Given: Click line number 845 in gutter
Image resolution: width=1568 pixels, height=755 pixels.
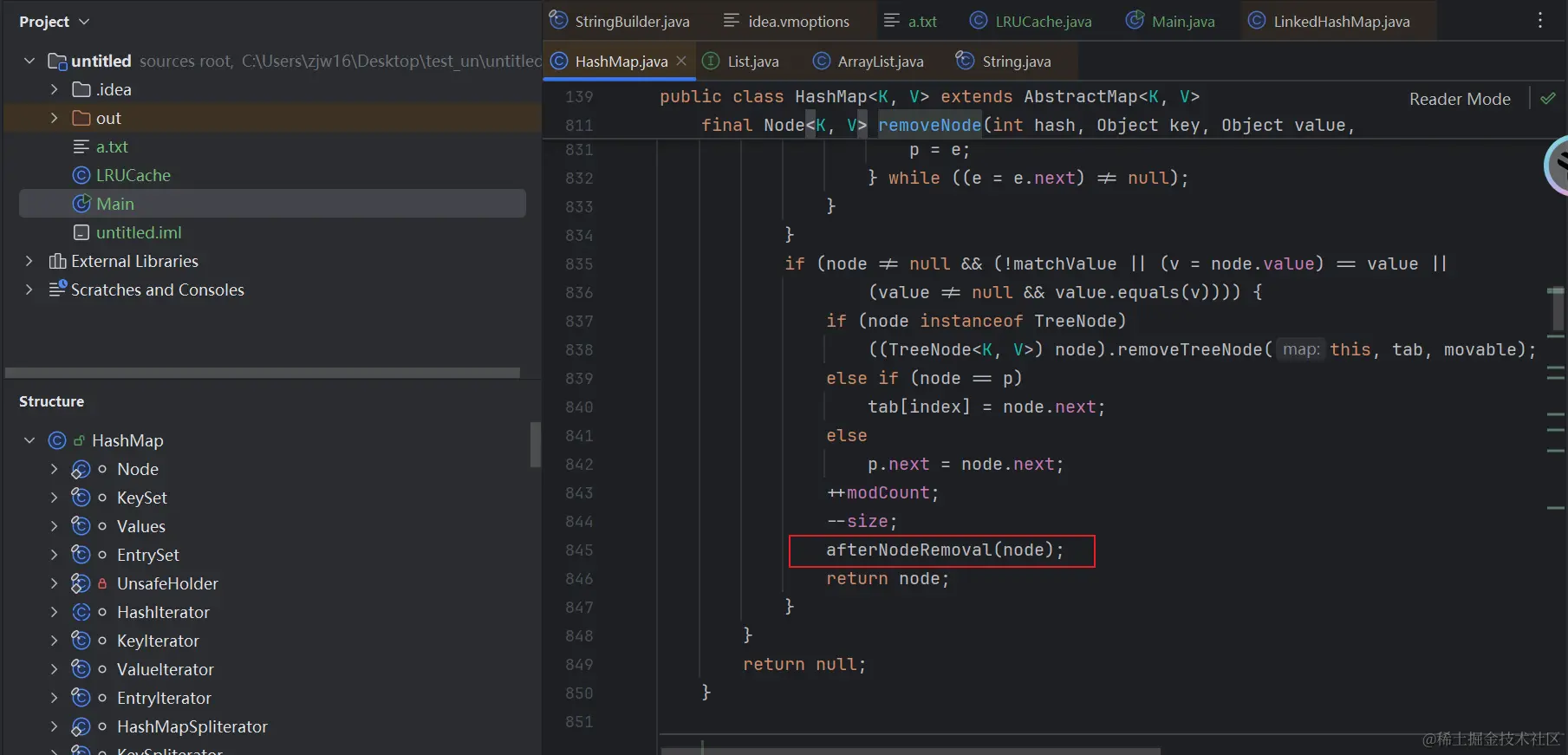Looking at the screenshot, I should [x=579, y=550].
